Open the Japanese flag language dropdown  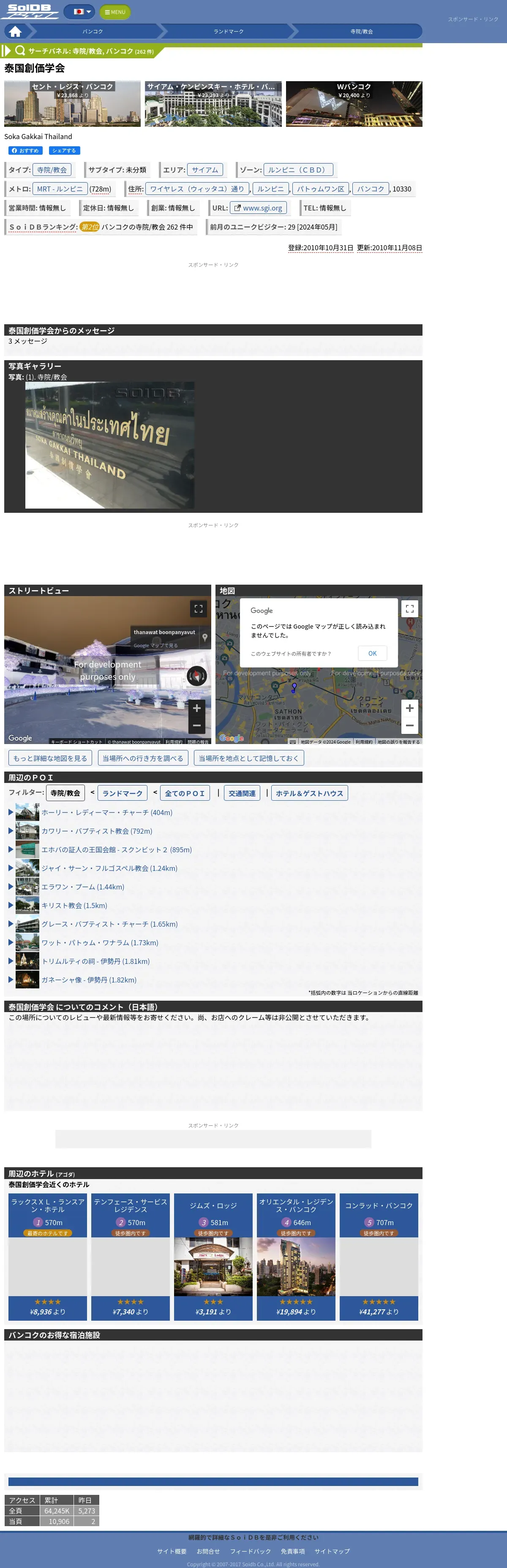pyautogui.click(x=79, y=11)
